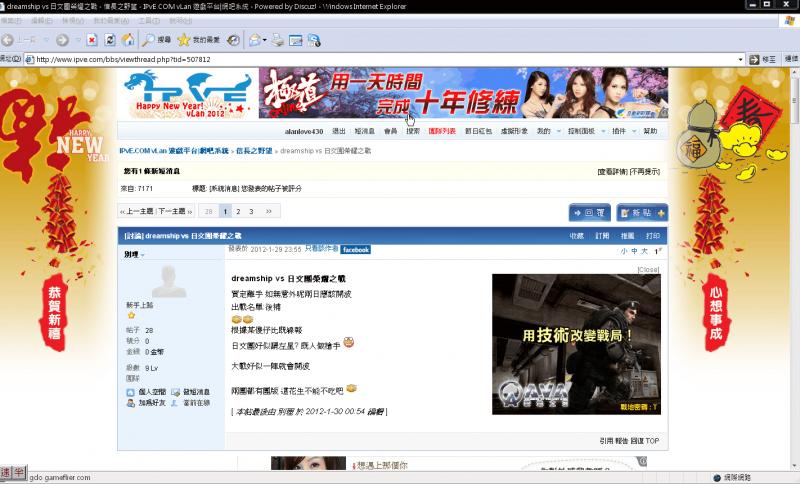Open the Tools menu in the menu bar
800x484 pixels.
point(148,21)
